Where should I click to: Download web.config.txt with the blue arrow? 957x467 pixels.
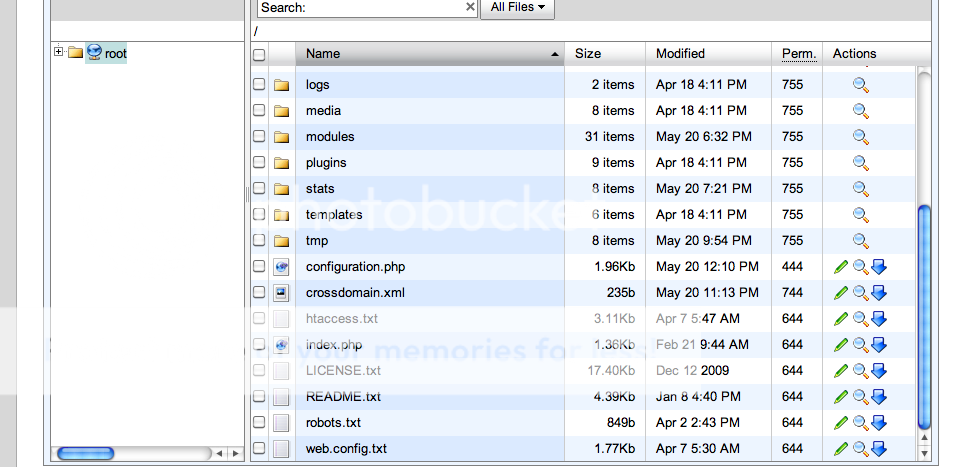point(879,449)
